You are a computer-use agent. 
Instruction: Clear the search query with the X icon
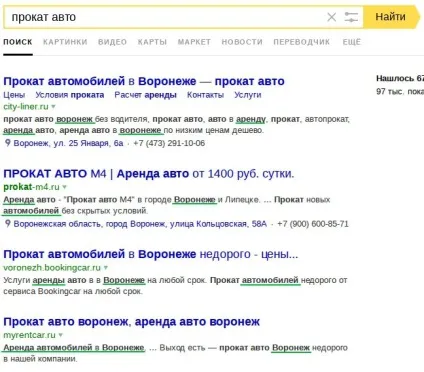(x=331, y=17)
